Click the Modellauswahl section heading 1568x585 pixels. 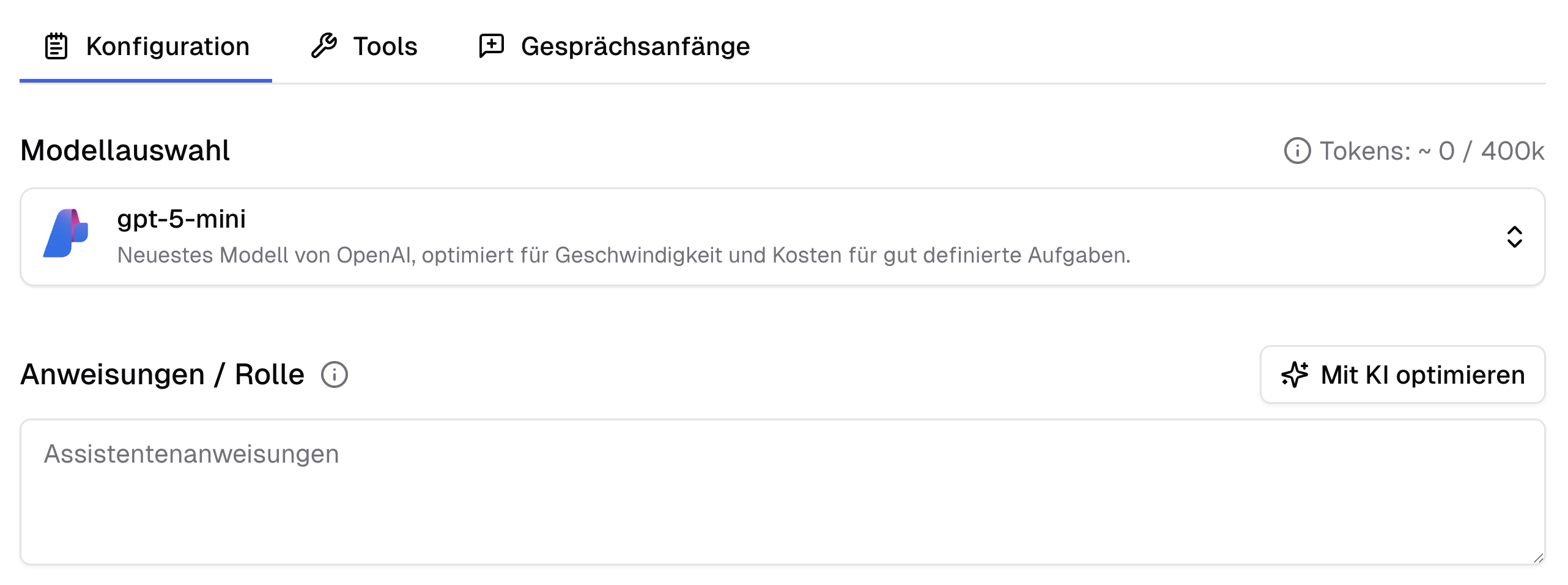(124, 149)
